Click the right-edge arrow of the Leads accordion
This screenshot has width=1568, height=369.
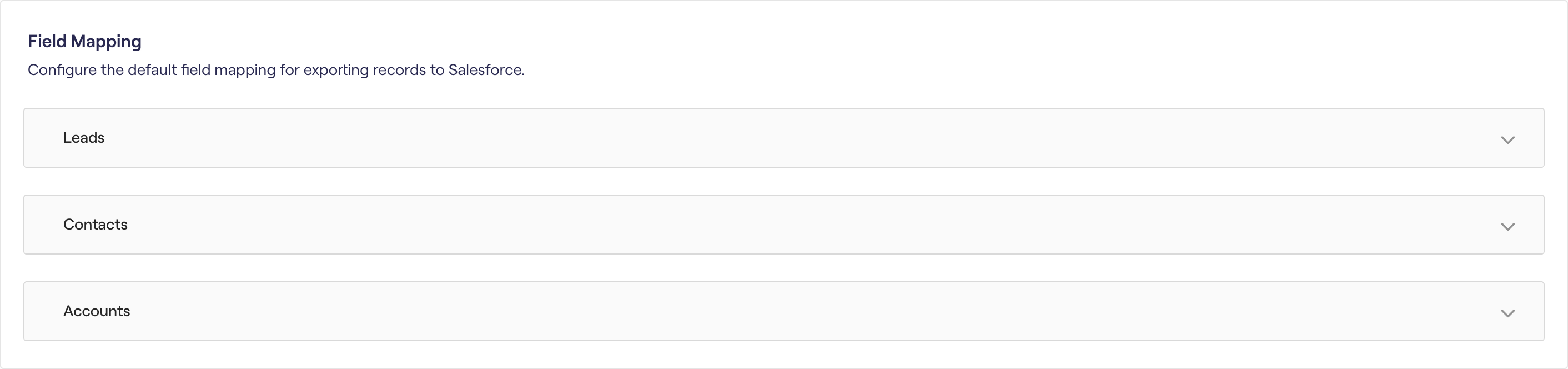(1509, 140)
